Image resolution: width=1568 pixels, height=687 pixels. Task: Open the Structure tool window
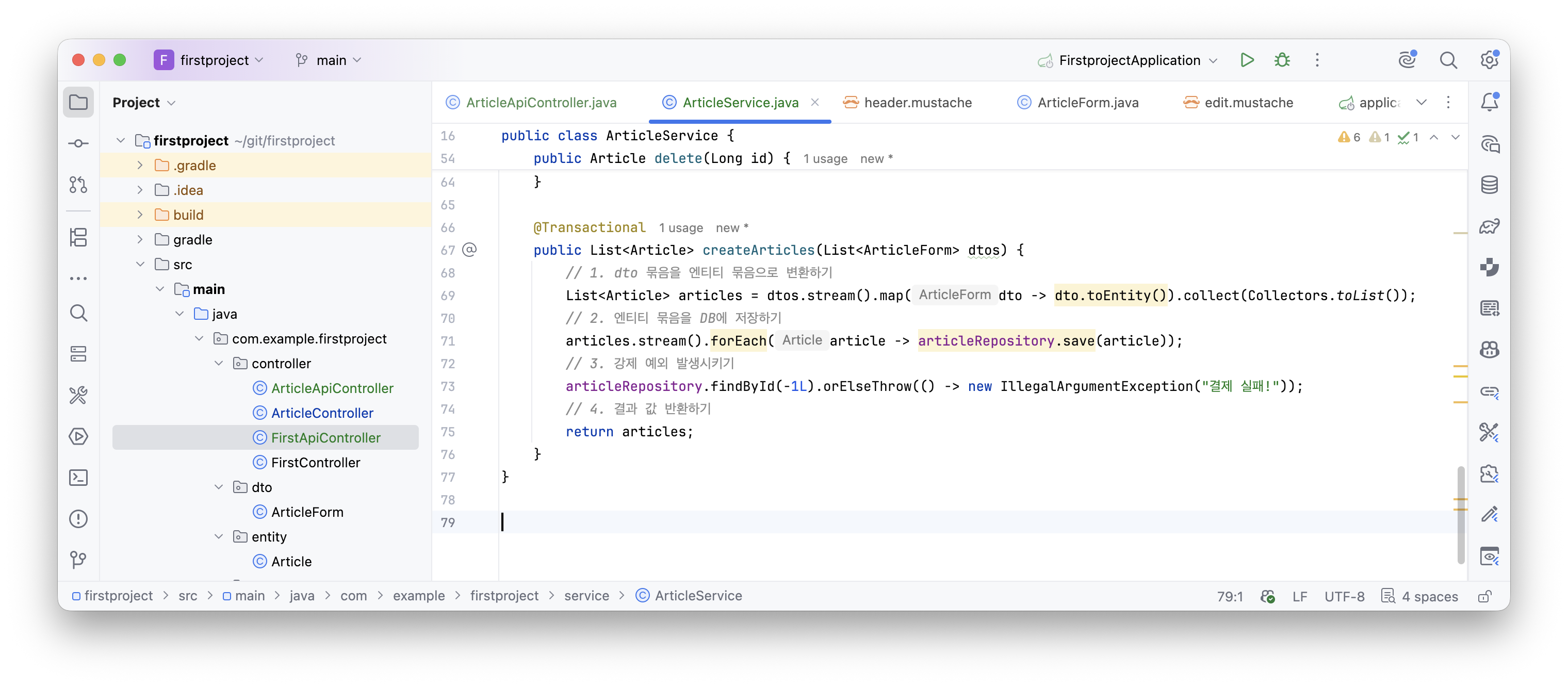78,237
